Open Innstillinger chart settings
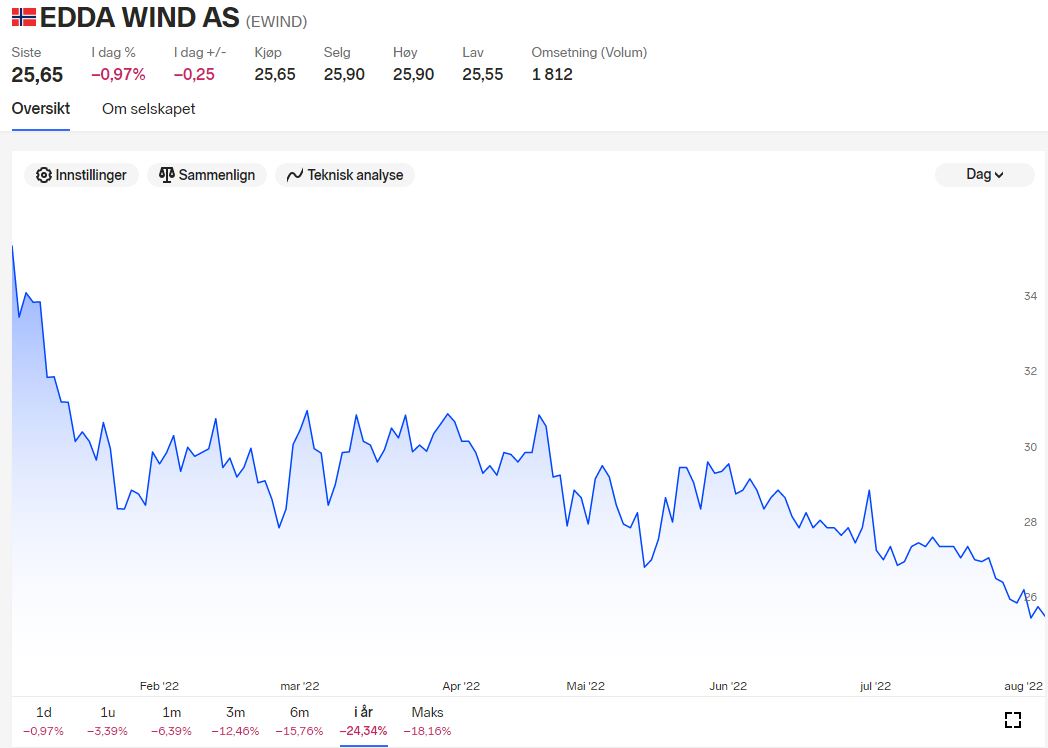Image resolution: width=1048 pixels, height=748 pixels. coord(81,175)
